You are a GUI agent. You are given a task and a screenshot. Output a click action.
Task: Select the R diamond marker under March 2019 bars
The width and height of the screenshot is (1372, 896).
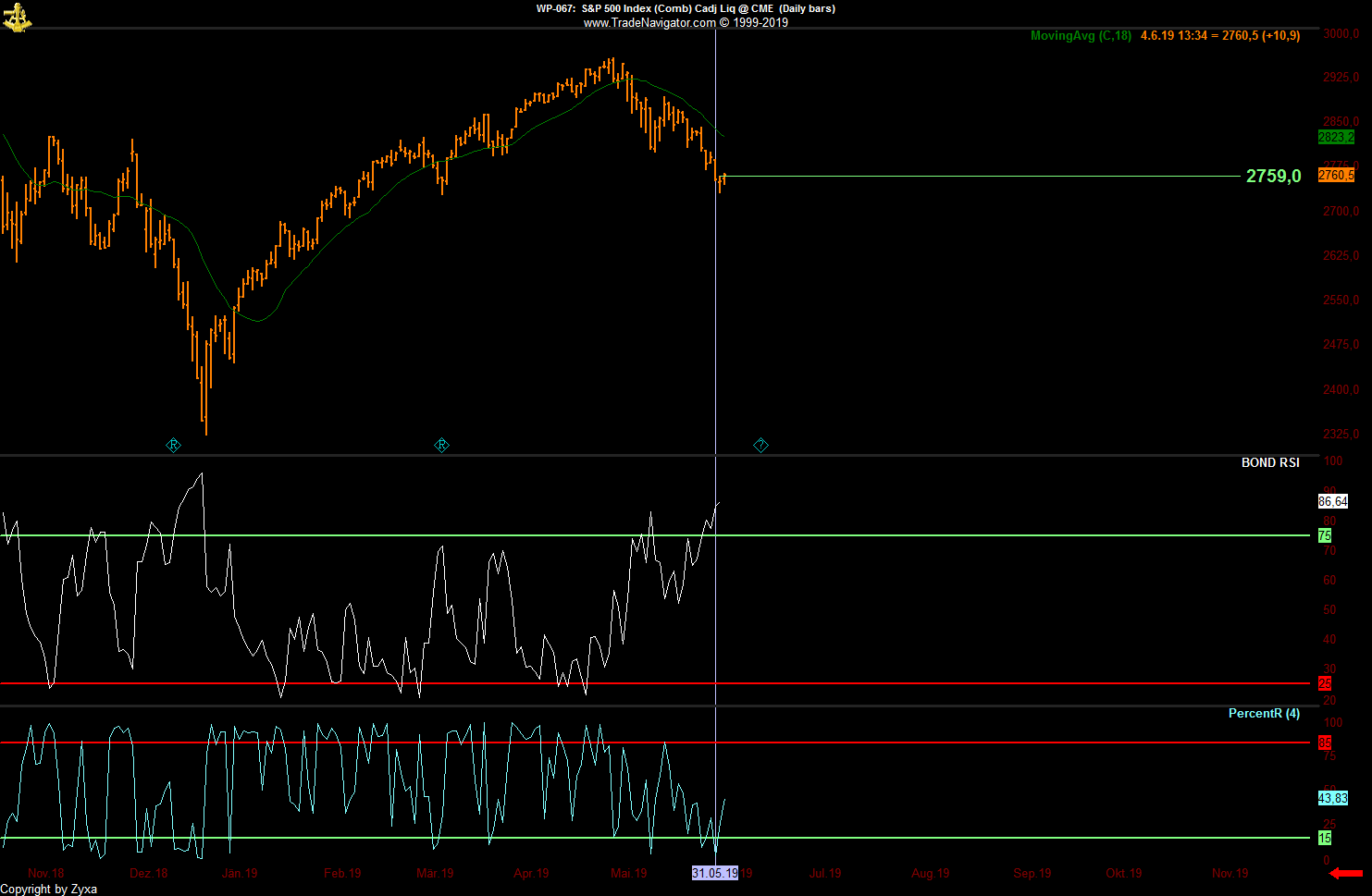[x=441, y=446]
